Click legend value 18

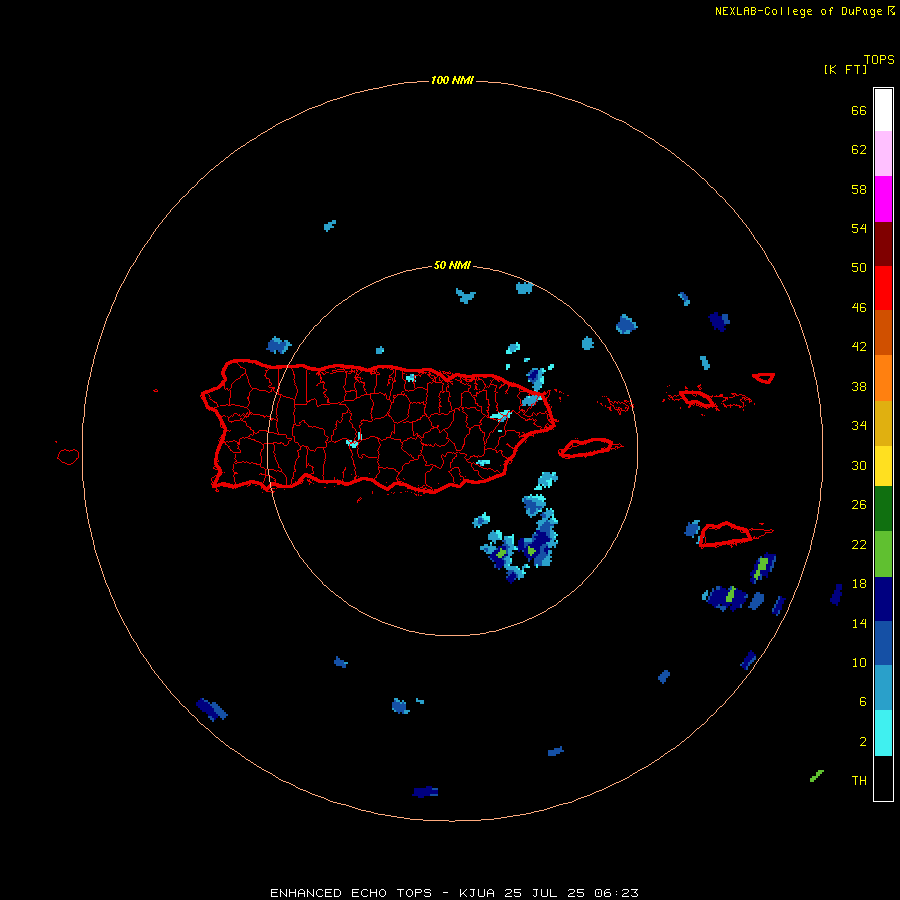[859, 584]
